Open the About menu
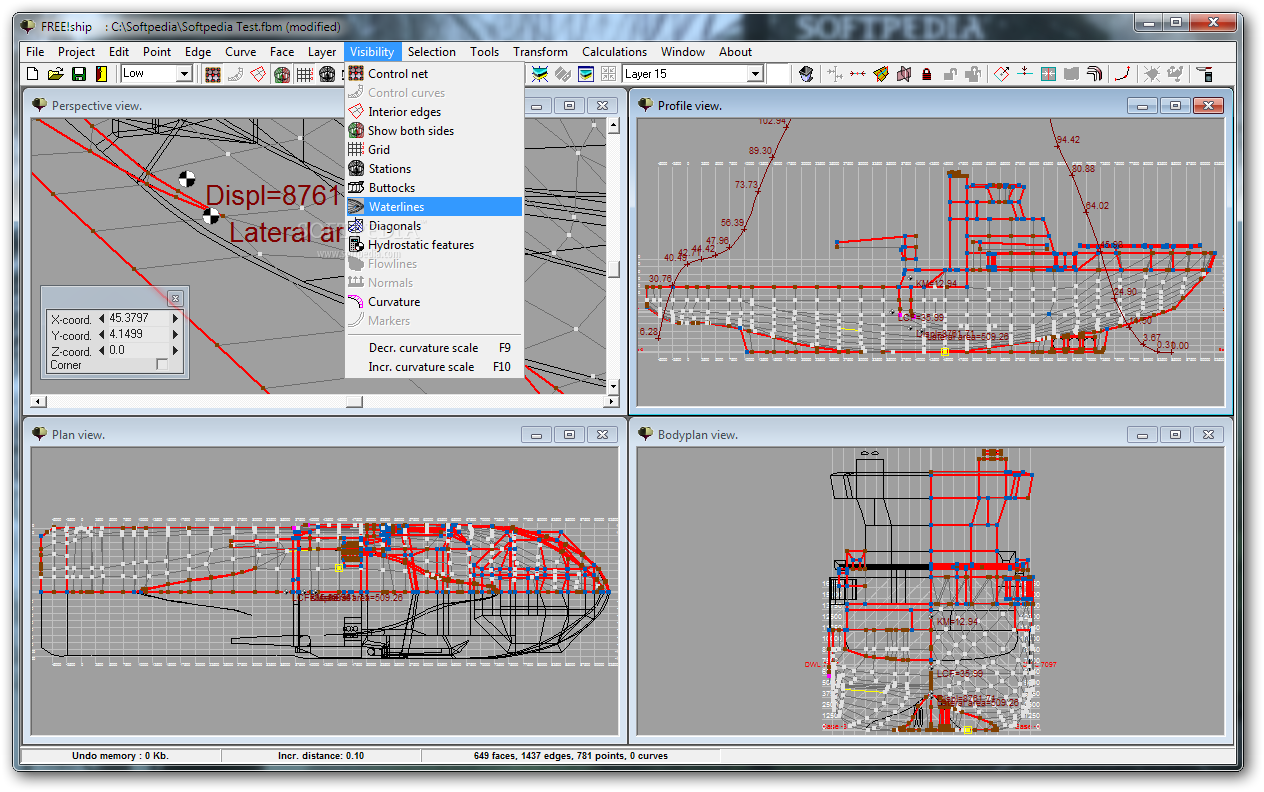The image size is (1264, 792). coord(735,52)
